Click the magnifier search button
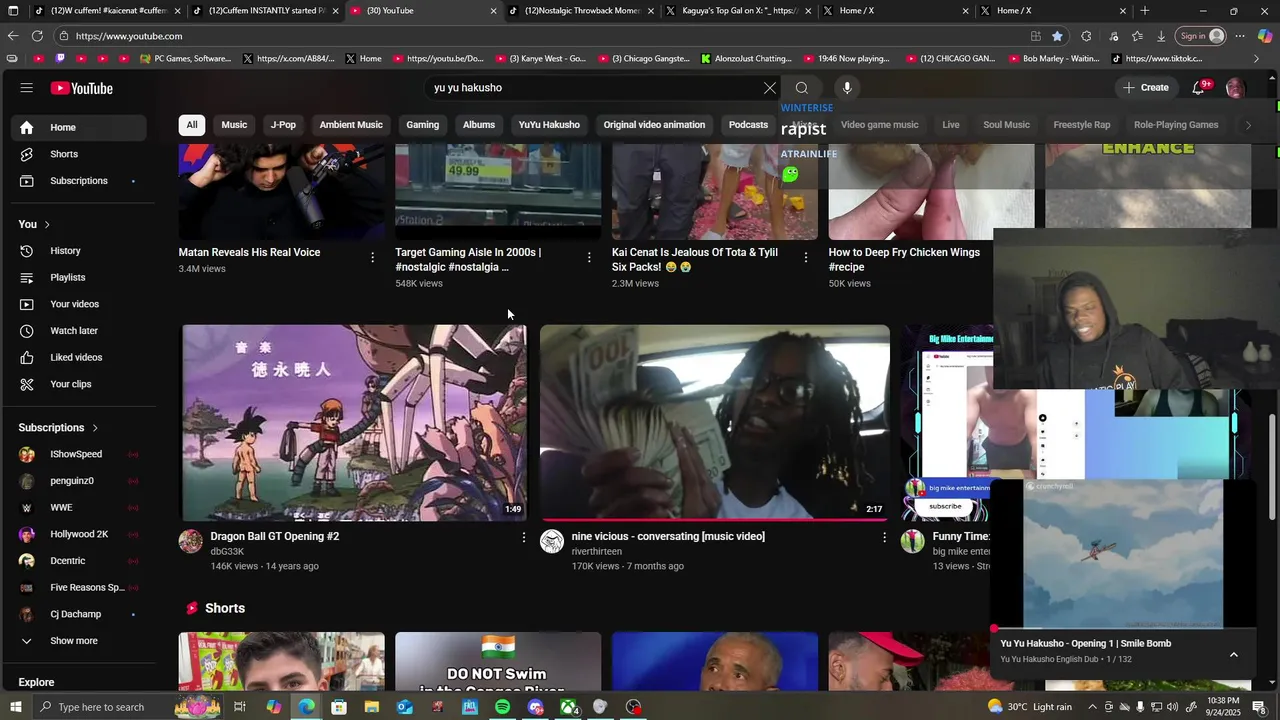The image size is (1280, 720). [x=802, y=88]
